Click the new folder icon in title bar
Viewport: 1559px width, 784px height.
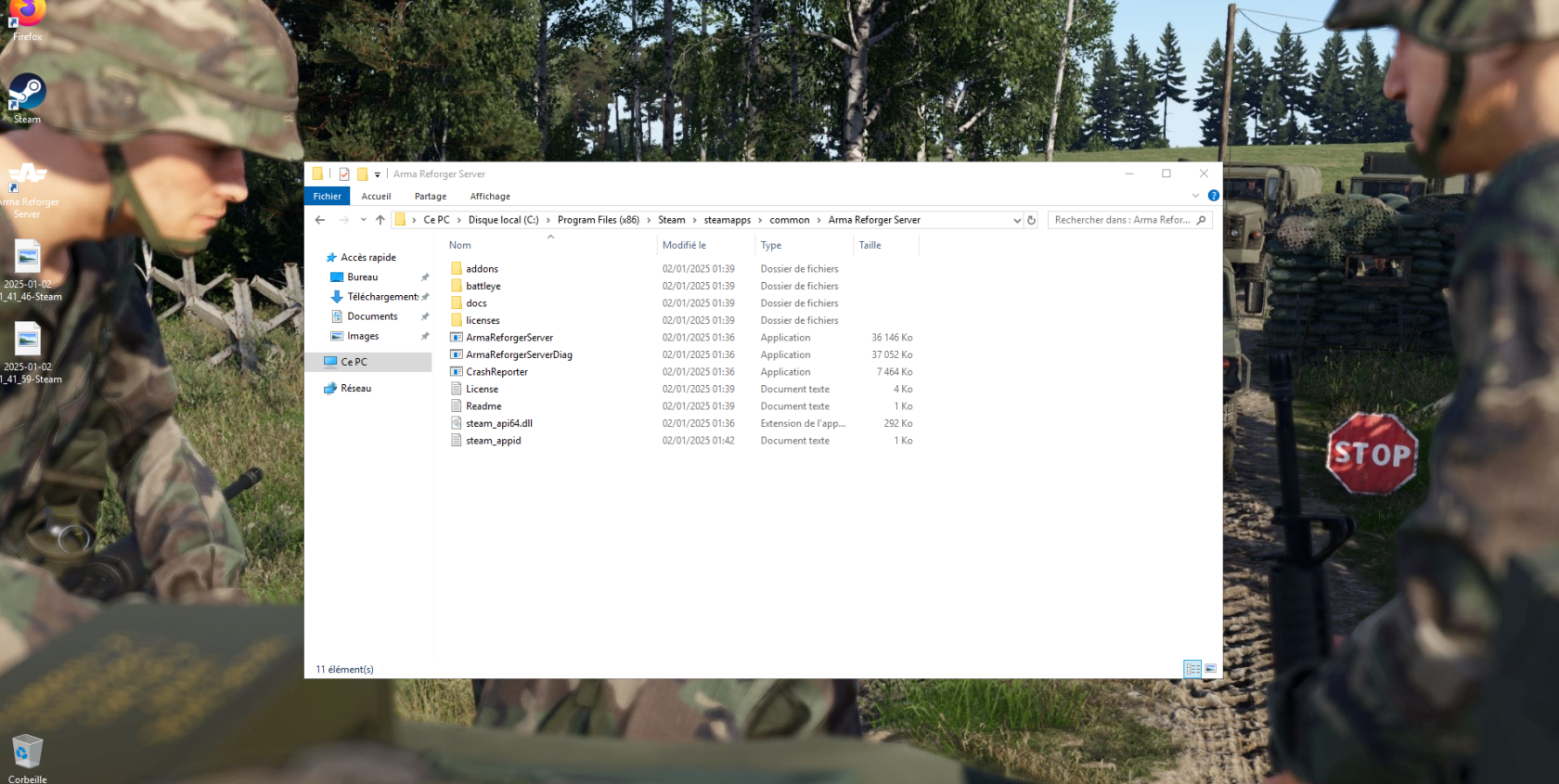pos(362,174)
